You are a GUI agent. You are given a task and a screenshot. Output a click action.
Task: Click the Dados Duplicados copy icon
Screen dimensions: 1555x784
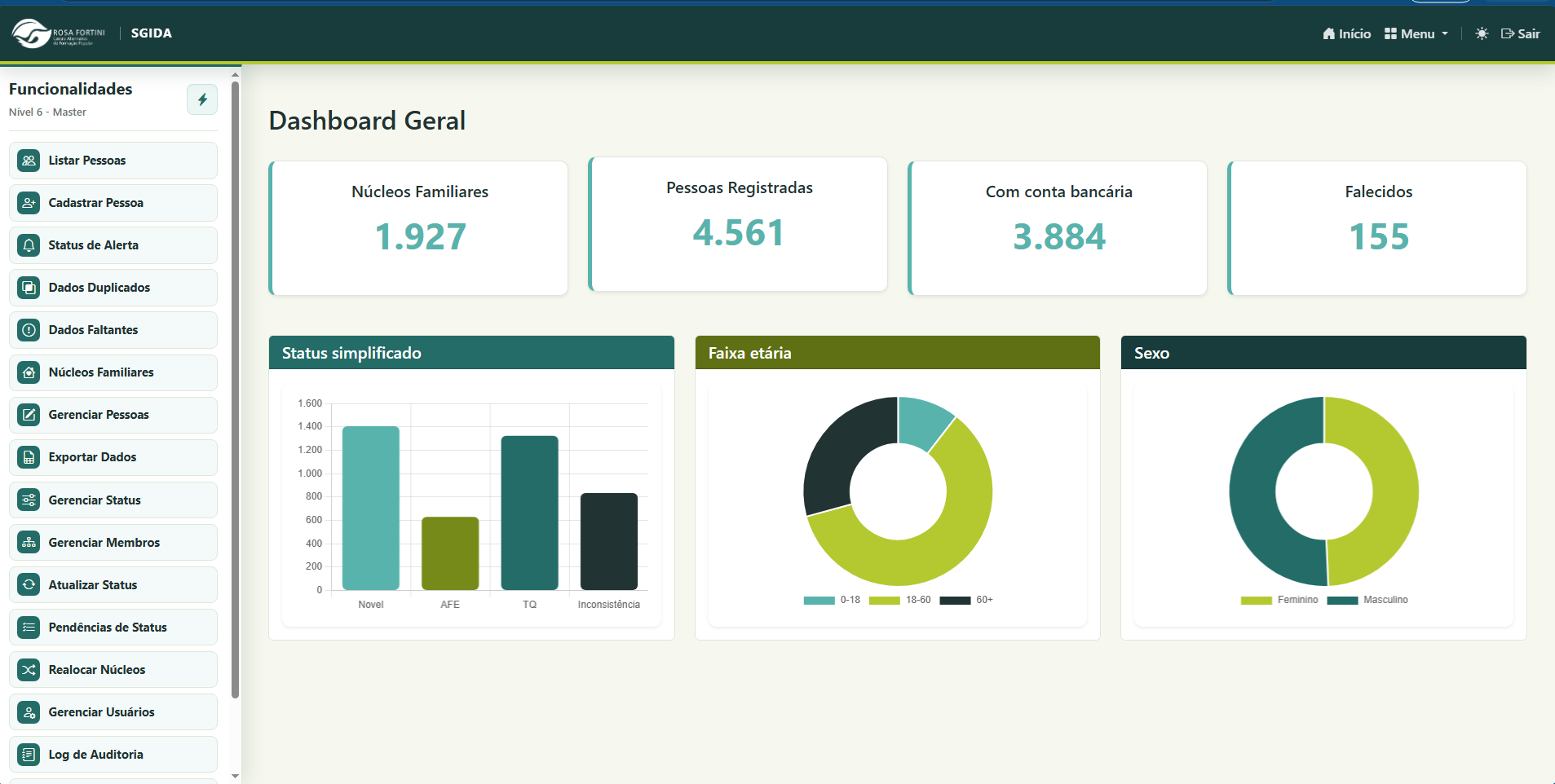[29, 288]
